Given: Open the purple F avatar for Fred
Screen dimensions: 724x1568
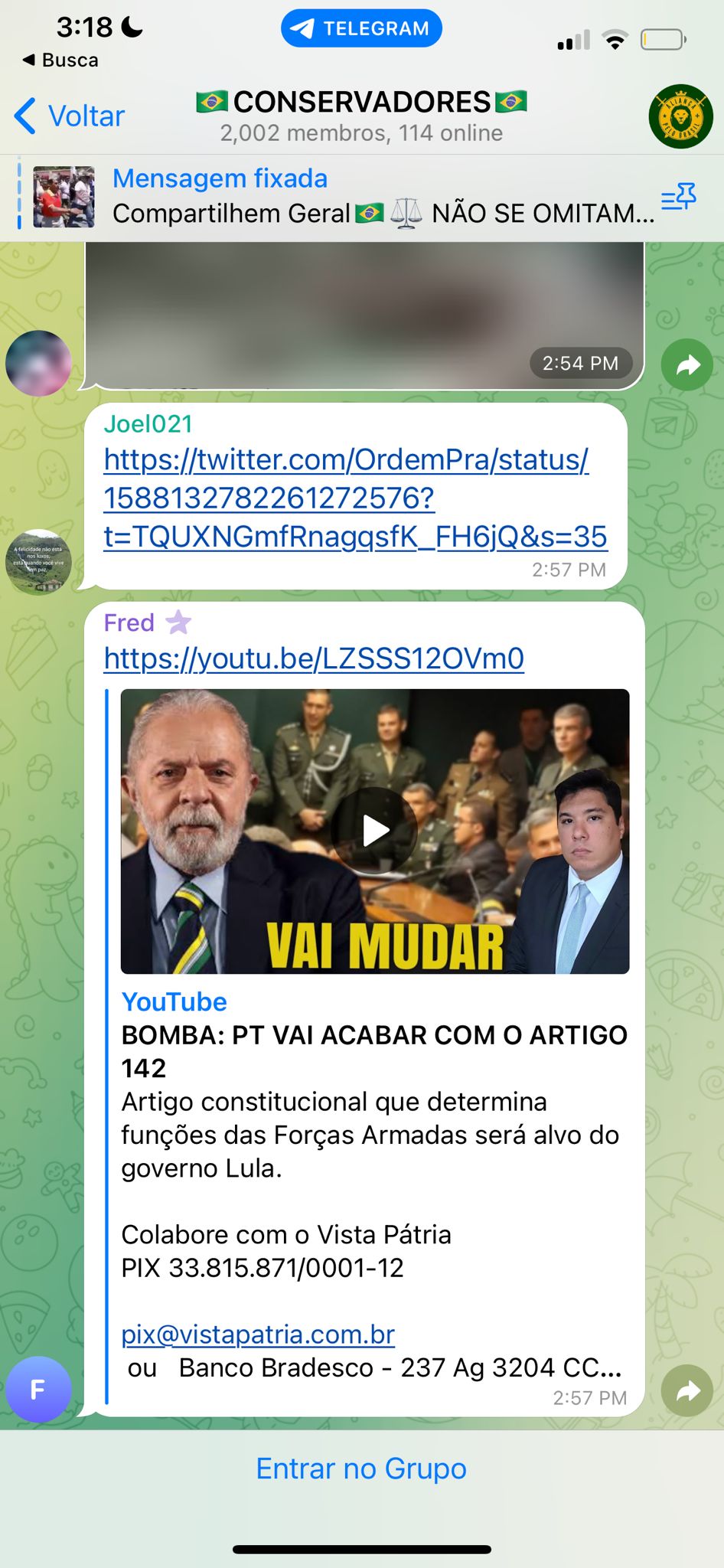Looking at the screenshot, I should [38, 1389].
